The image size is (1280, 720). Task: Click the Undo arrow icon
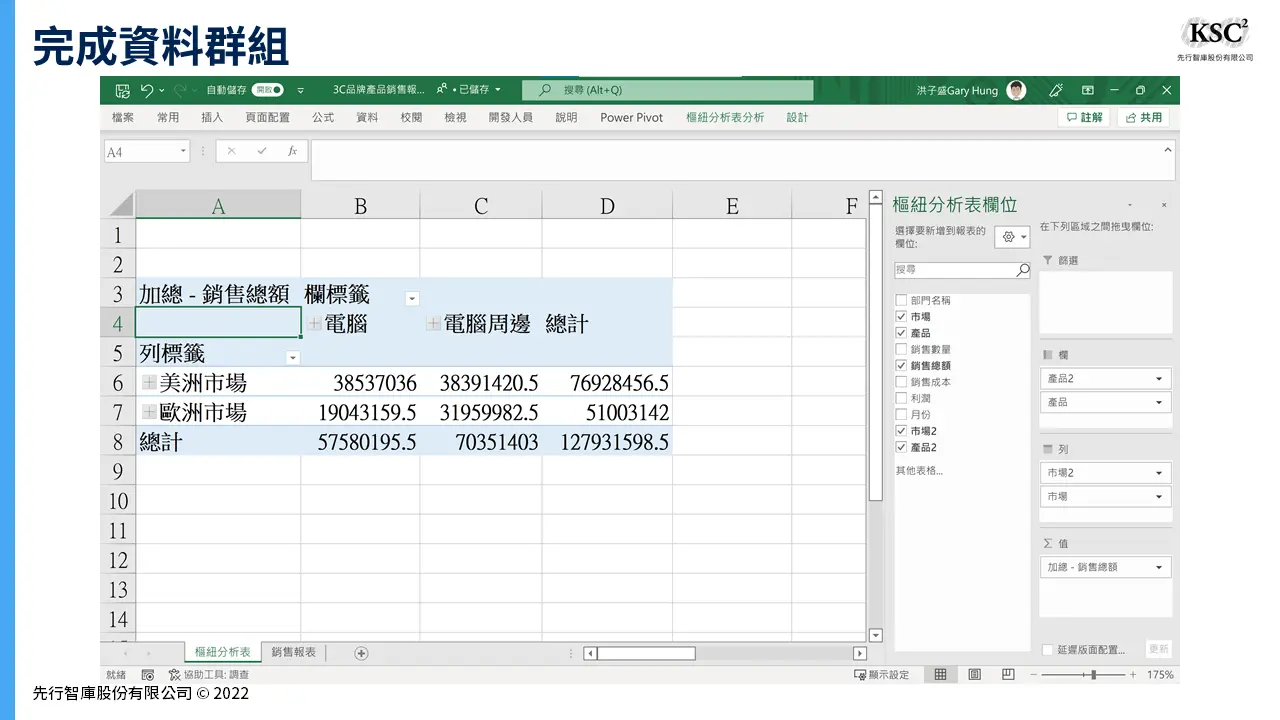(147, 90)
